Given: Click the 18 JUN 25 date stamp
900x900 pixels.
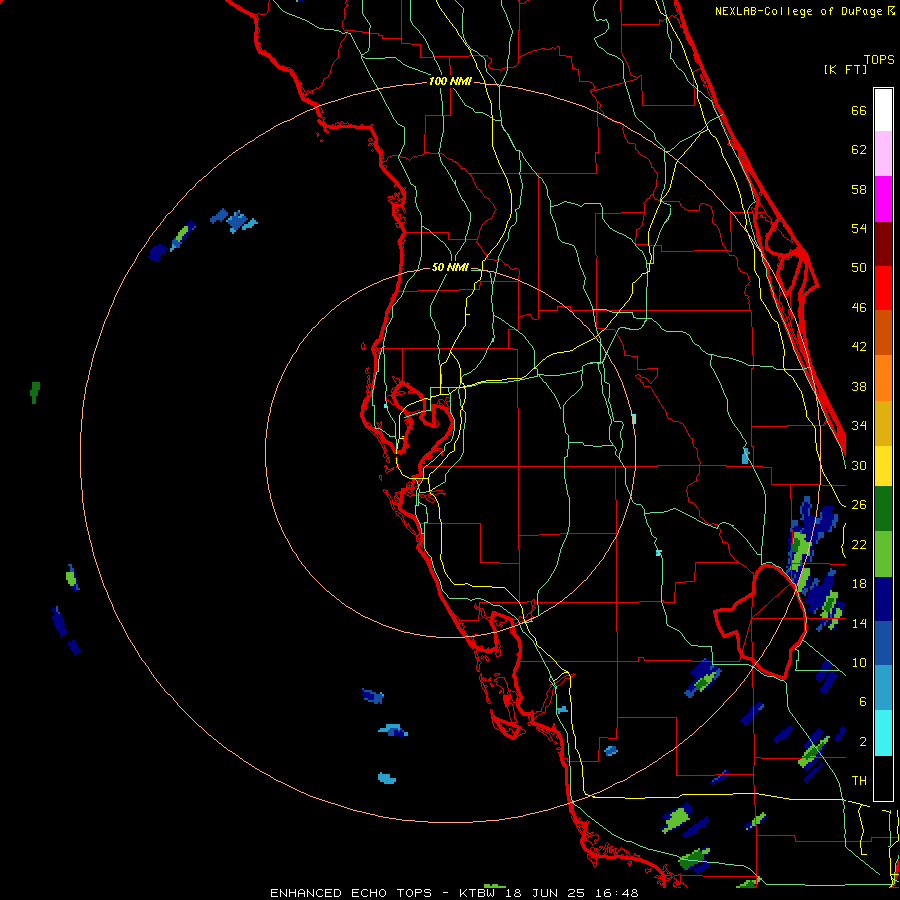Looking at the screenshot, I should [x=544, y=893].
